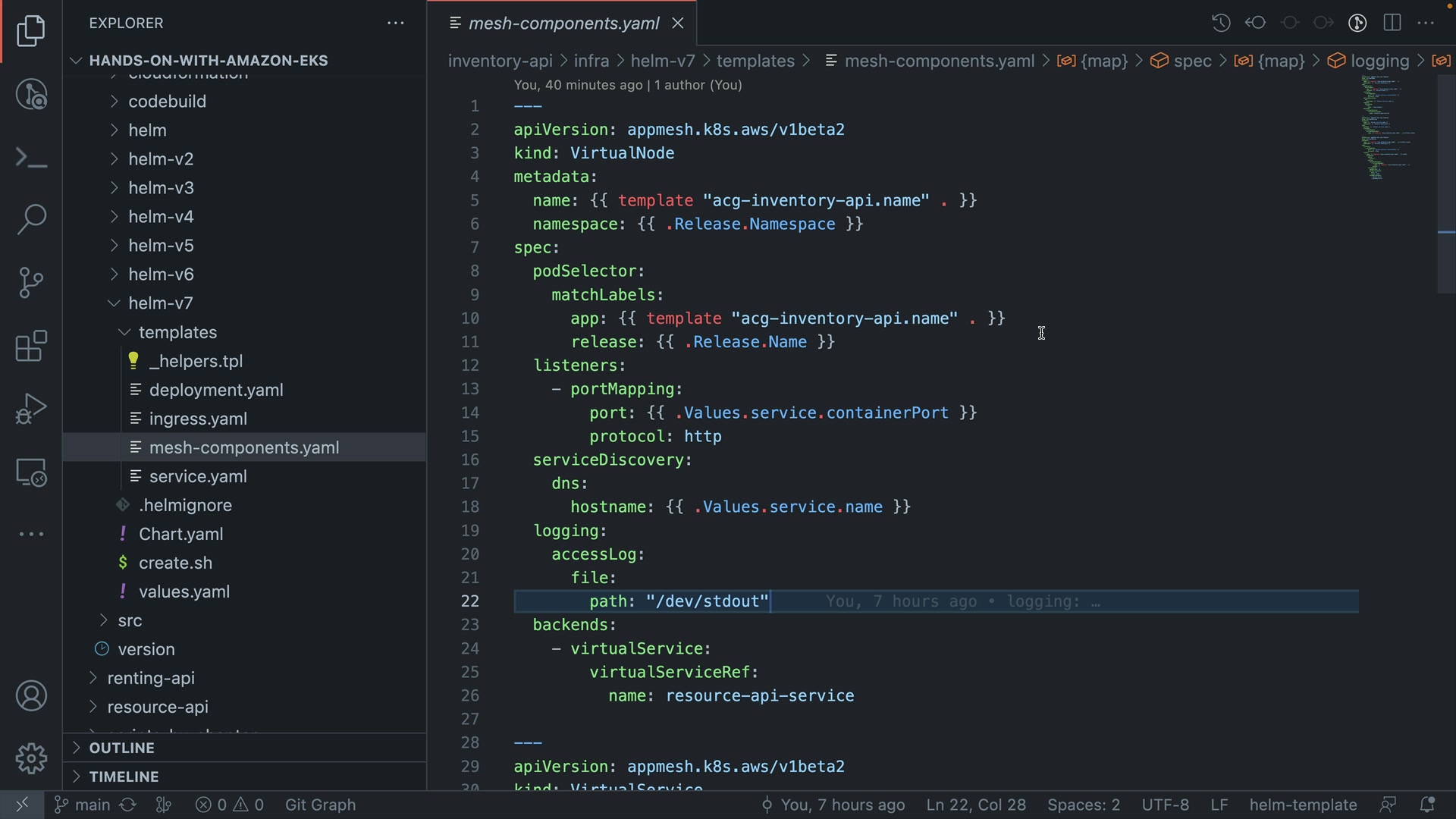The image size is (1456, 819).
Task: Open the Manage gear menu
Action: 31,758
